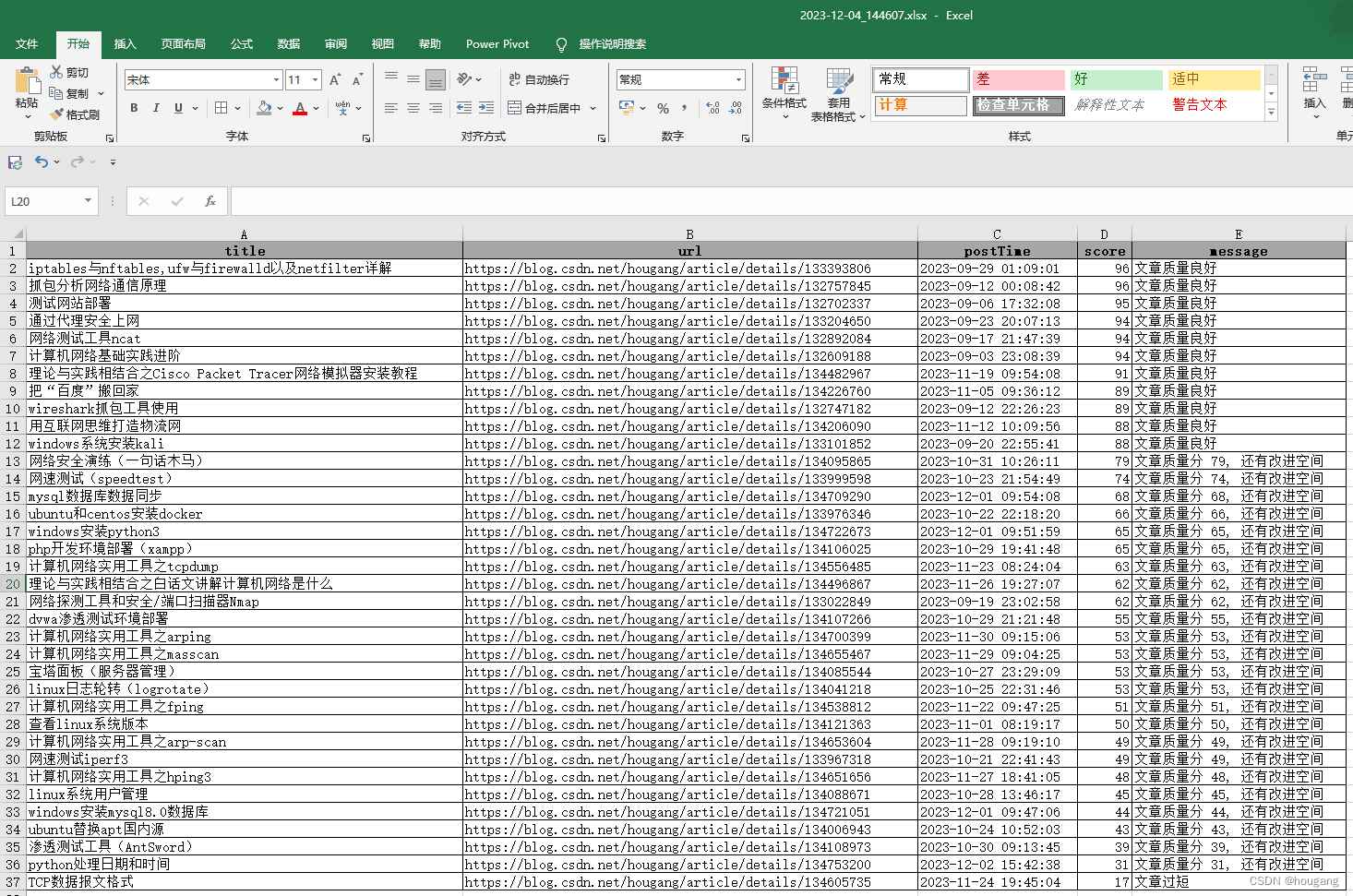Decrease decimal places

[735, 108]
